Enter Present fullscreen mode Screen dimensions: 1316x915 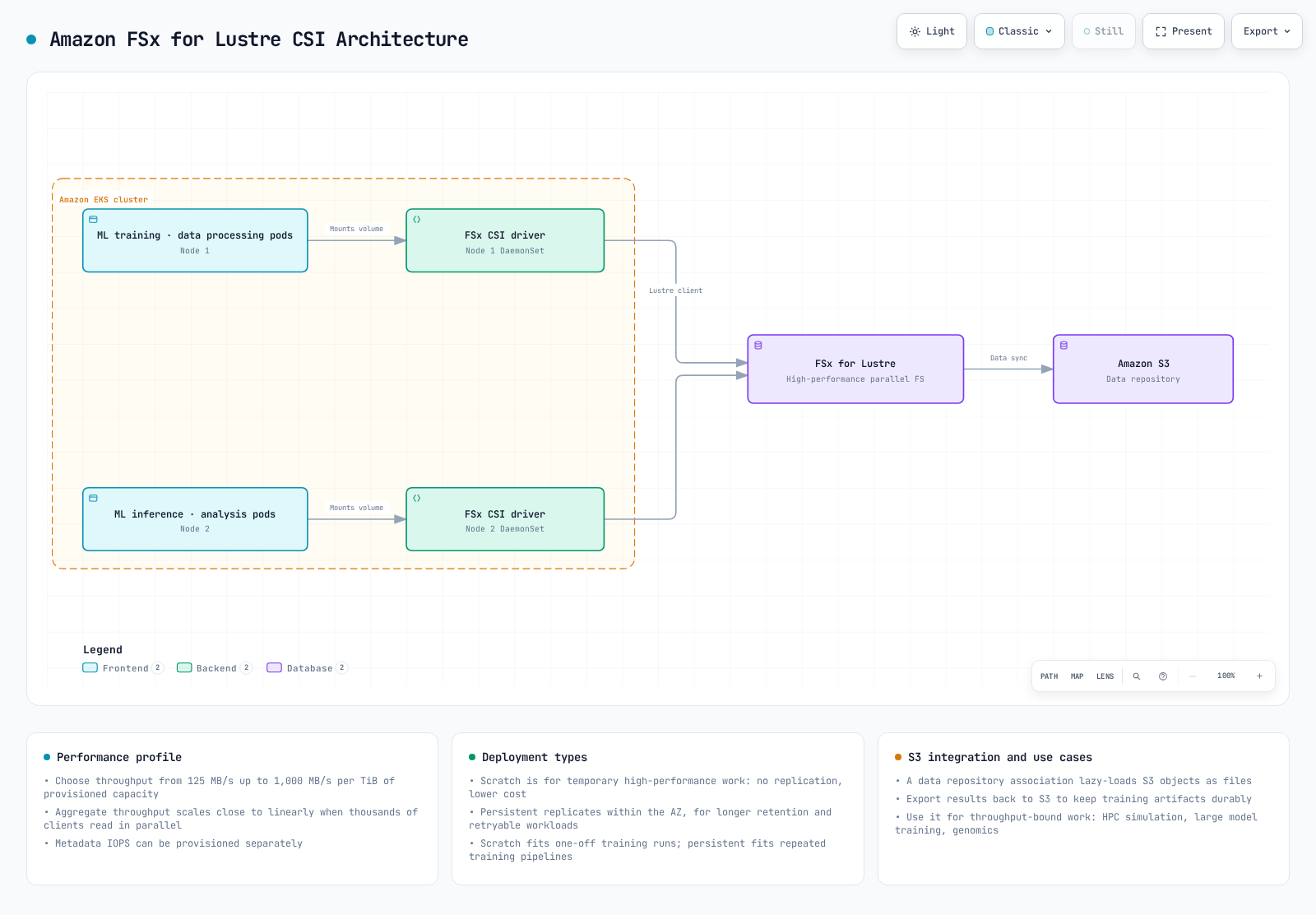coord(1184,31)
